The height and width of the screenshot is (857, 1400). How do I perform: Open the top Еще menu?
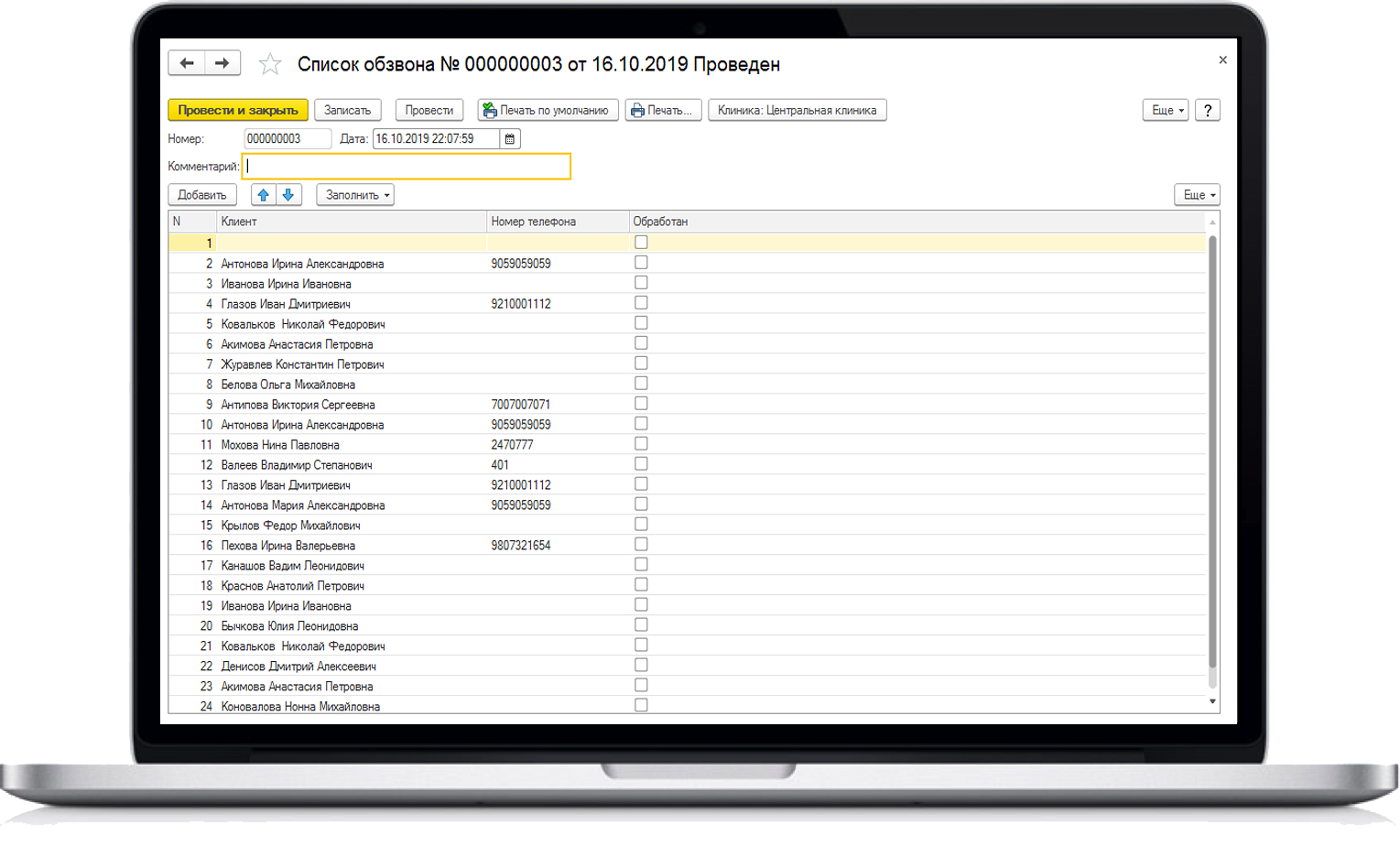point(1166,111)
